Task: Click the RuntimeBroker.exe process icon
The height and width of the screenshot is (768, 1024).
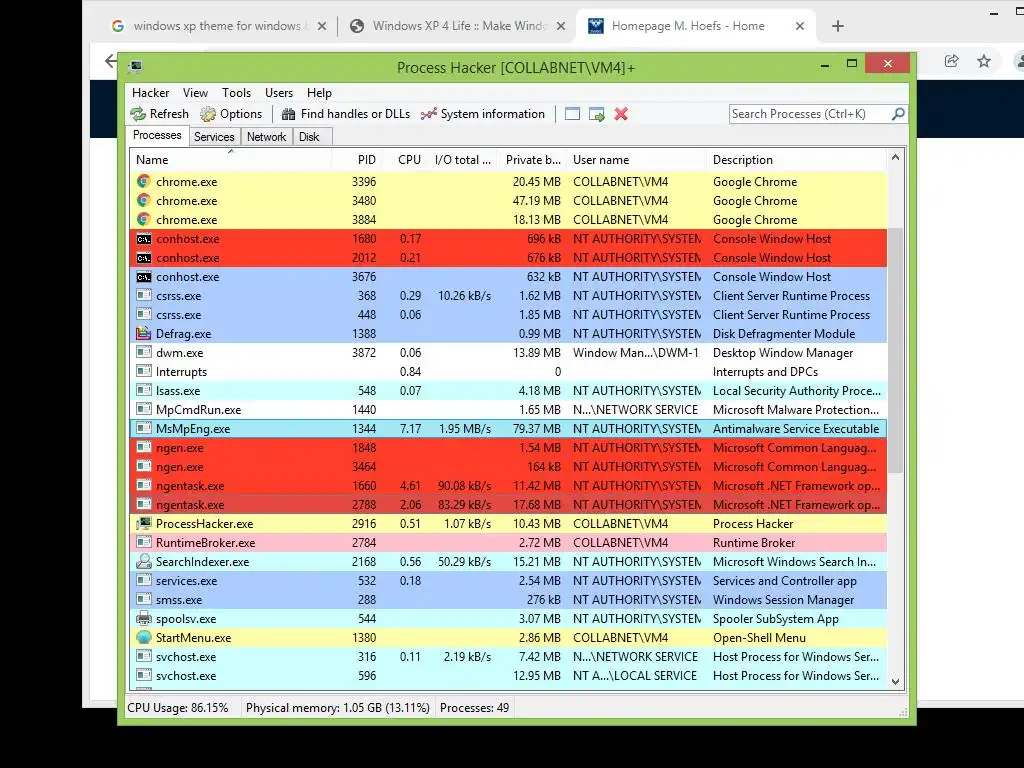Action: (x=144, y=543)
